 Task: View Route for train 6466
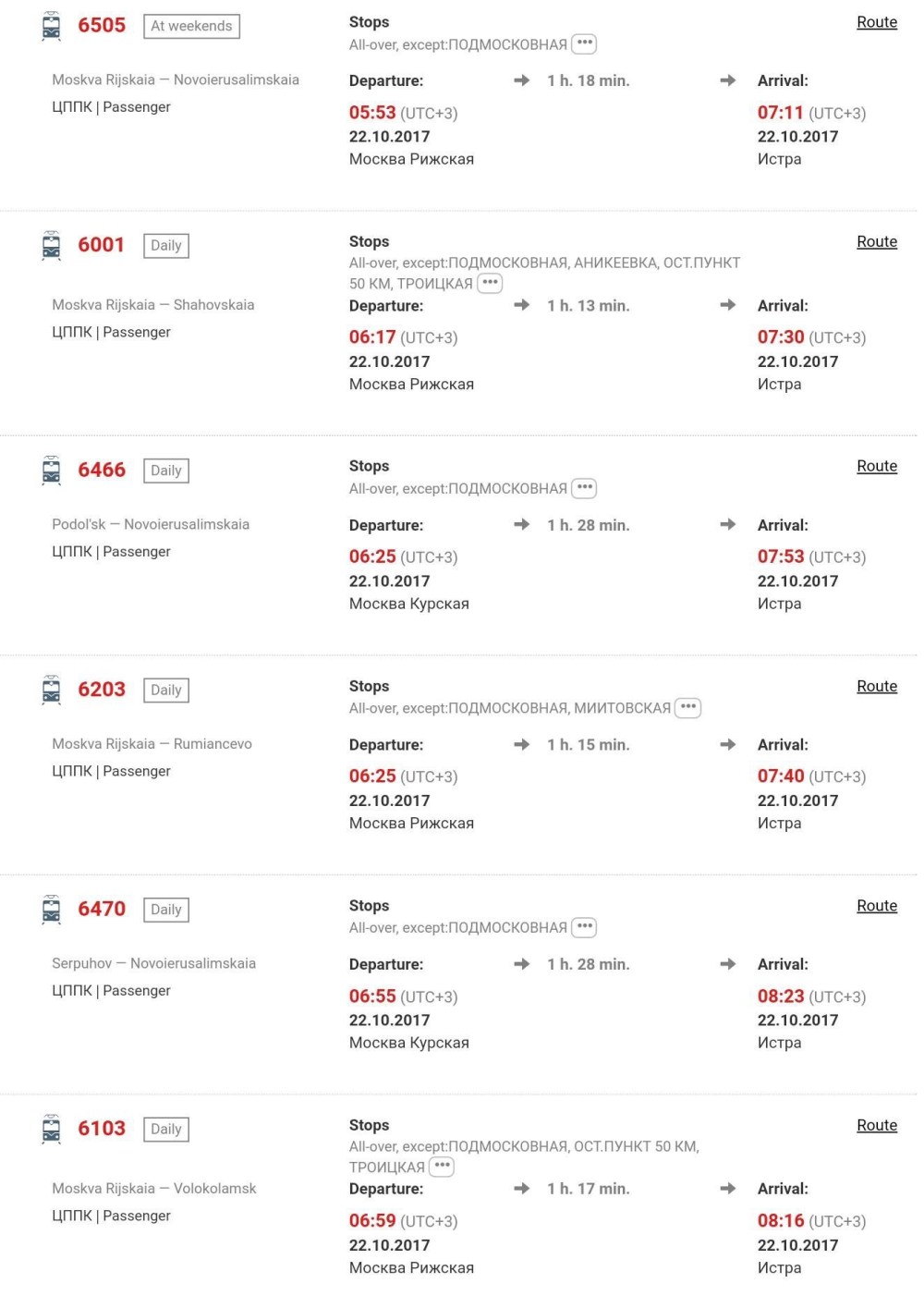876,466
